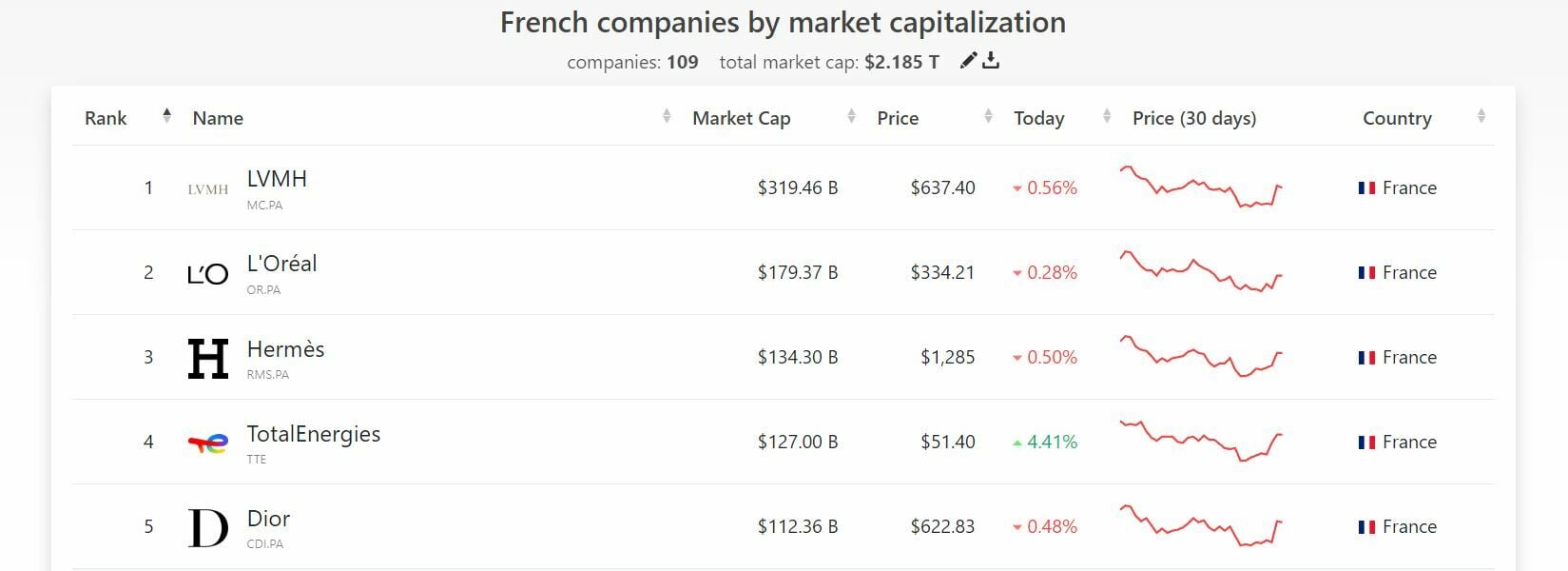Click the TotalEnergies logo icon
Screen dimensions: 1568x571
pyautogui.click(x=208, y=443)
